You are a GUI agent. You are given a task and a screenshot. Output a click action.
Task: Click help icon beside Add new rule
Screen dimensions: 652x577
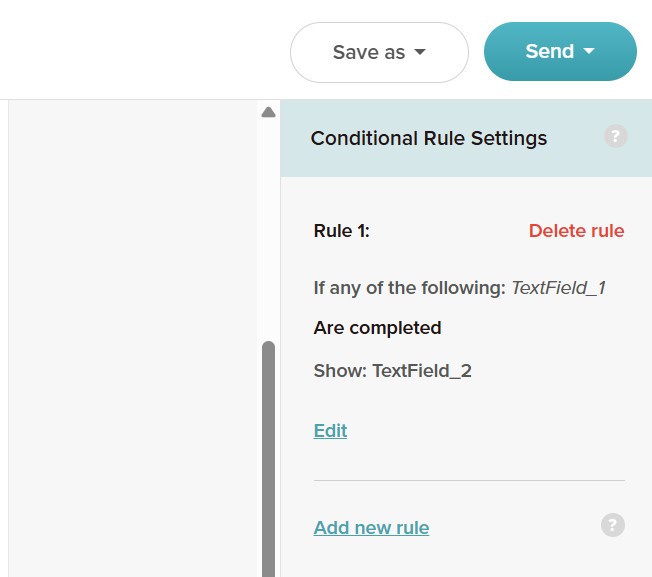pyautogui.click(x=612, y=525)
